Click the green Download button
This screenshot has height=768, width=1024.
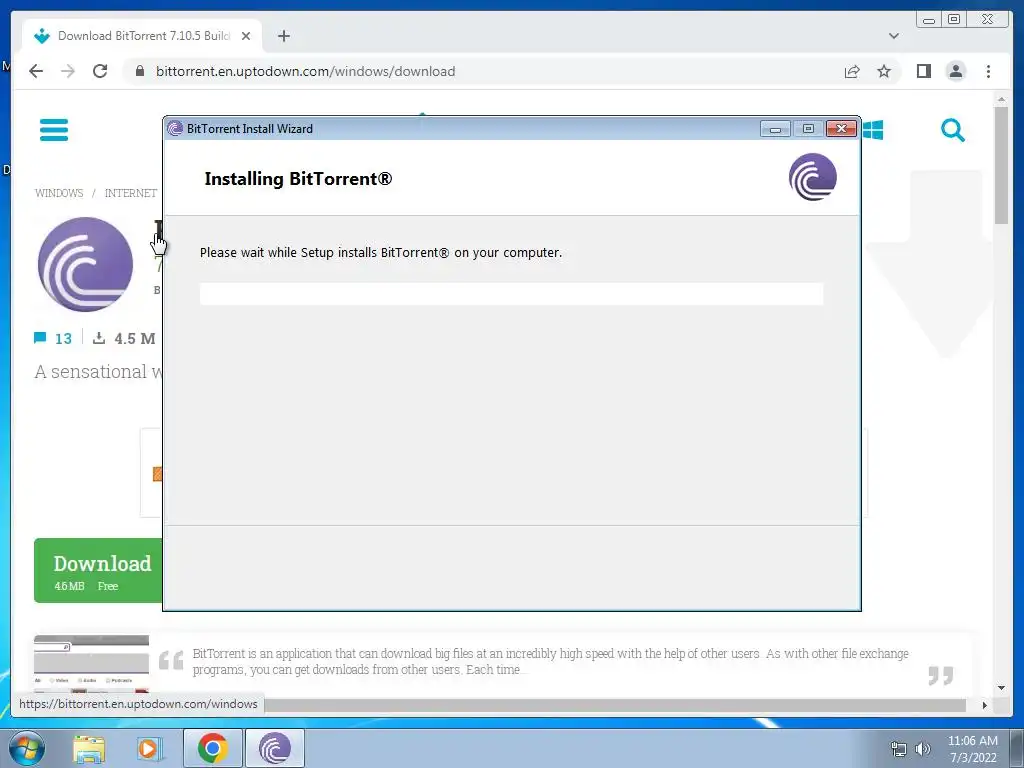98,570
